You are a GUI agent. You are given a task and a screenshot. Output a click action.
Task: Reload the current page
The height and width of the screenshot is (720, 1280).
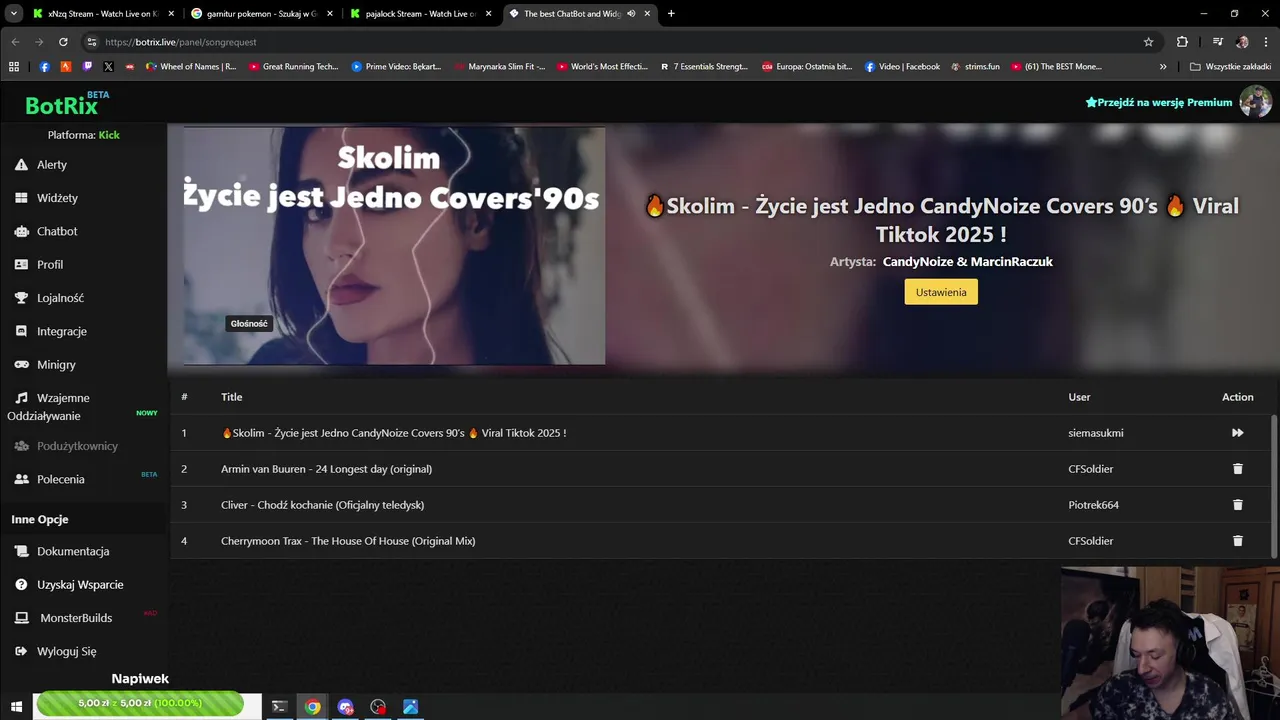63,42
